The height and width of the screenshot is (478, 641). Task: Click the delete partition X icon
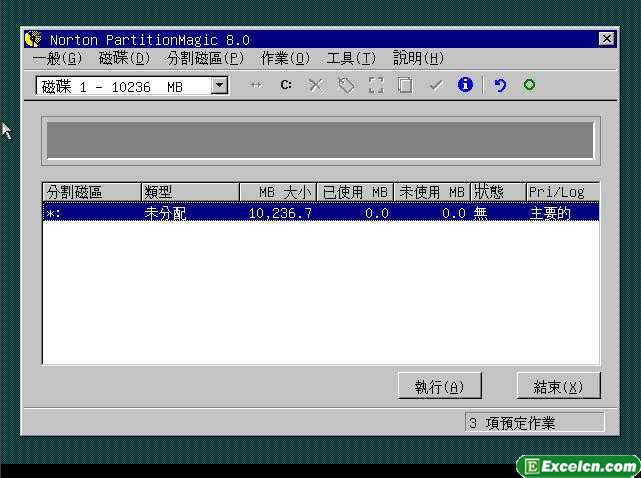(x=316, y=86)
